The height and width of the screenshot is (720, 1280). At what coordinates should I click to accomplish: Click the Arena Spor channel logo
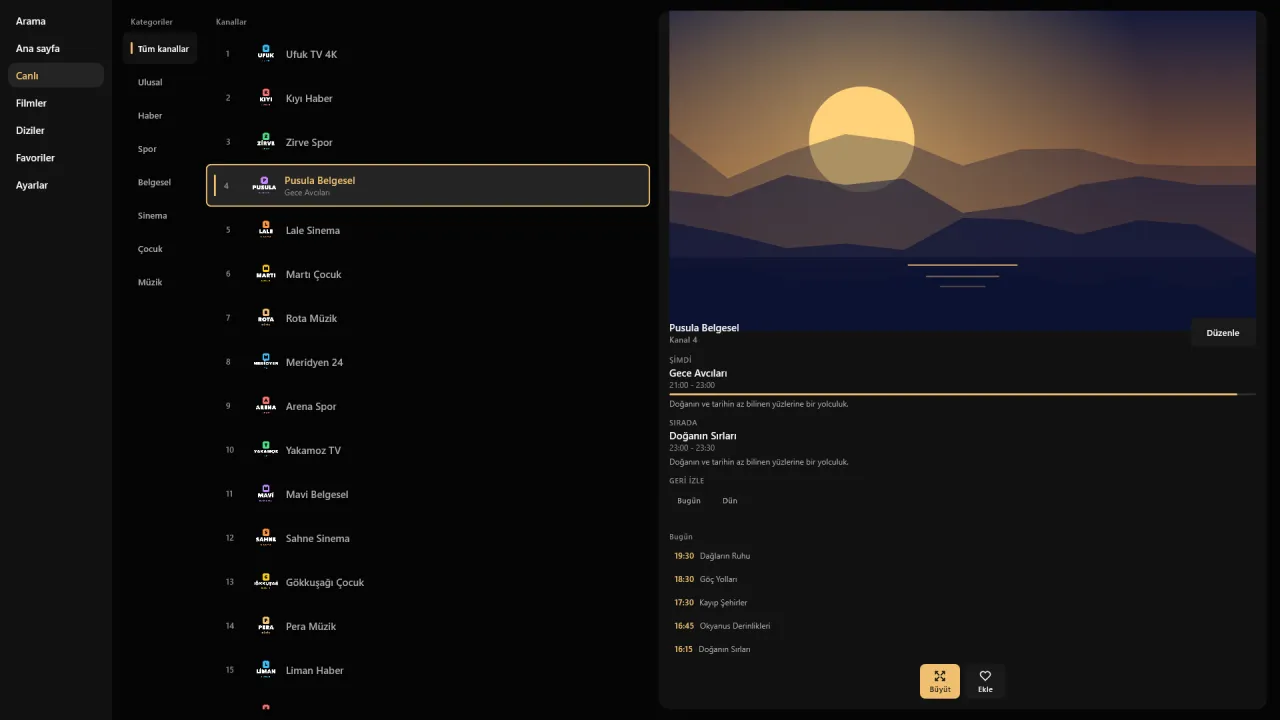click(x=265, y=406)
